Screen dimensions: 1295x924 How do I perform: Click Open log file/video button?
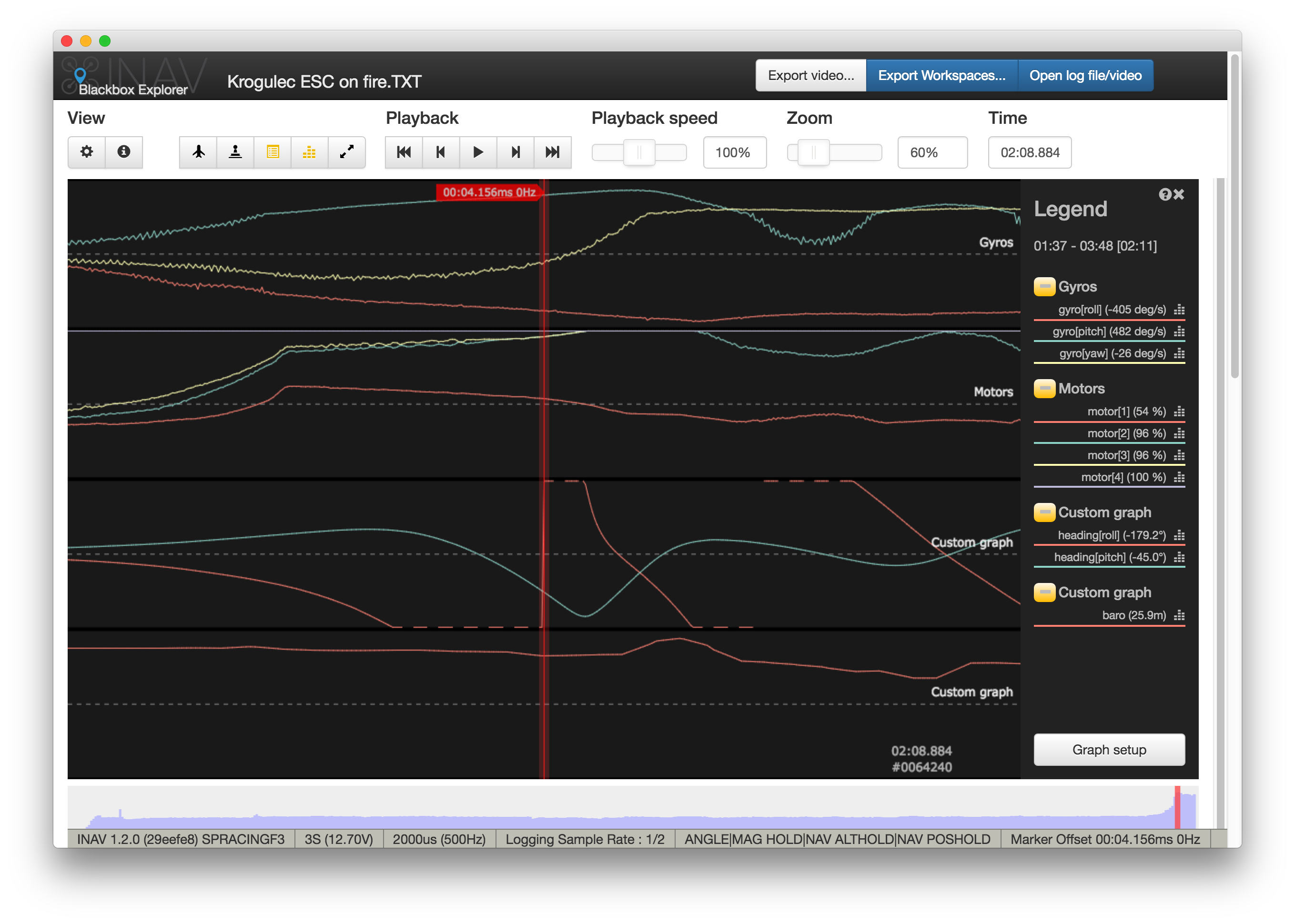click(x=1085, y=76)
